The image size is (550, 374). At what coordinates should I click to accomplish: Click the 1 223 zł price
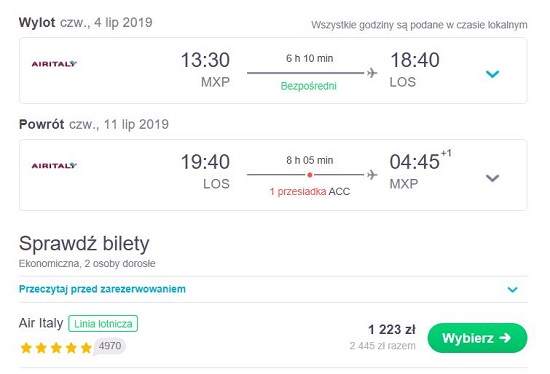click(x=391, y=329)
